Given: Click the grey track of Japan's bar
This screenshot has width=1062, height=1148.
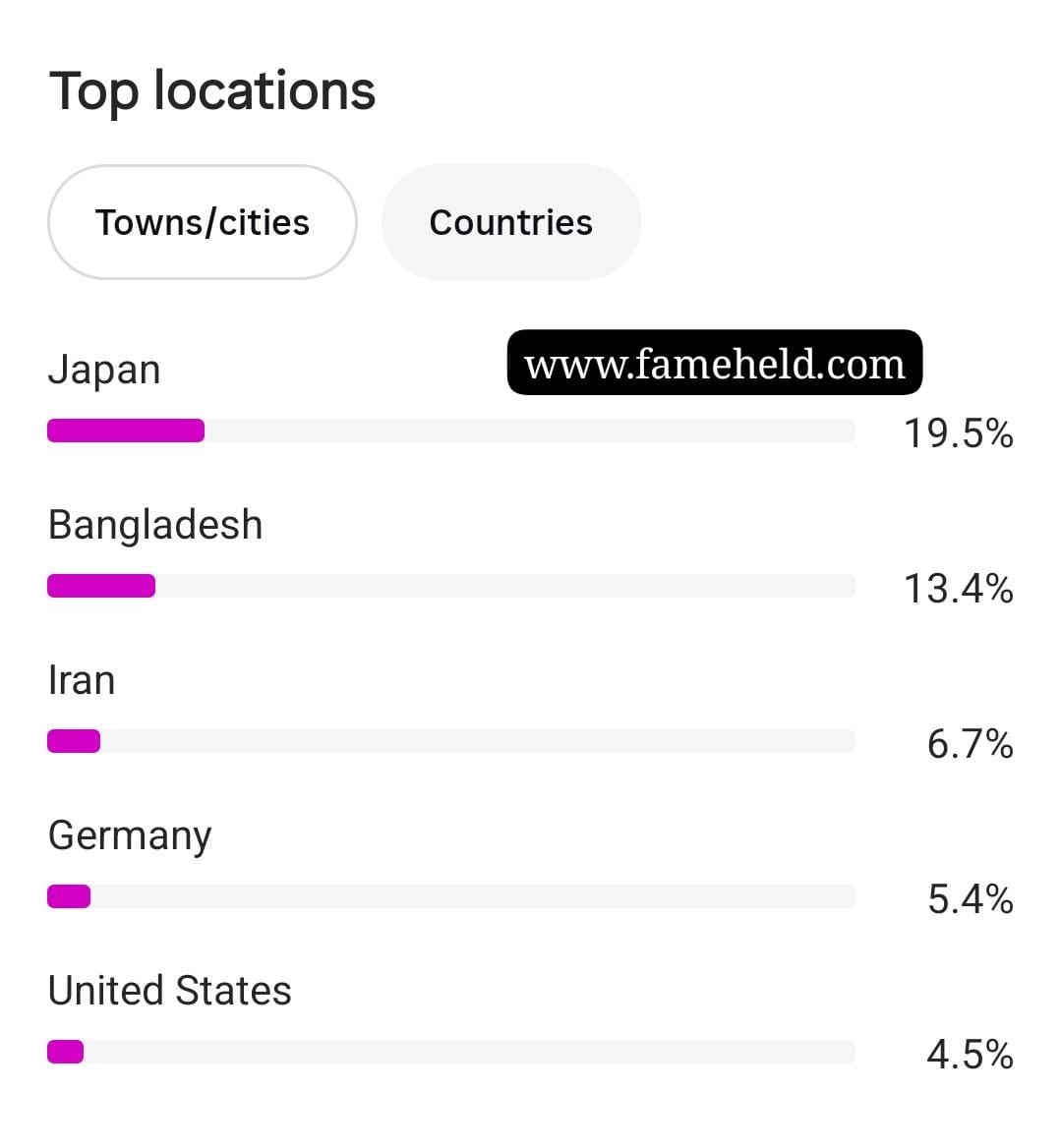Looking at the screenshot, I should (x=530, y=430).
